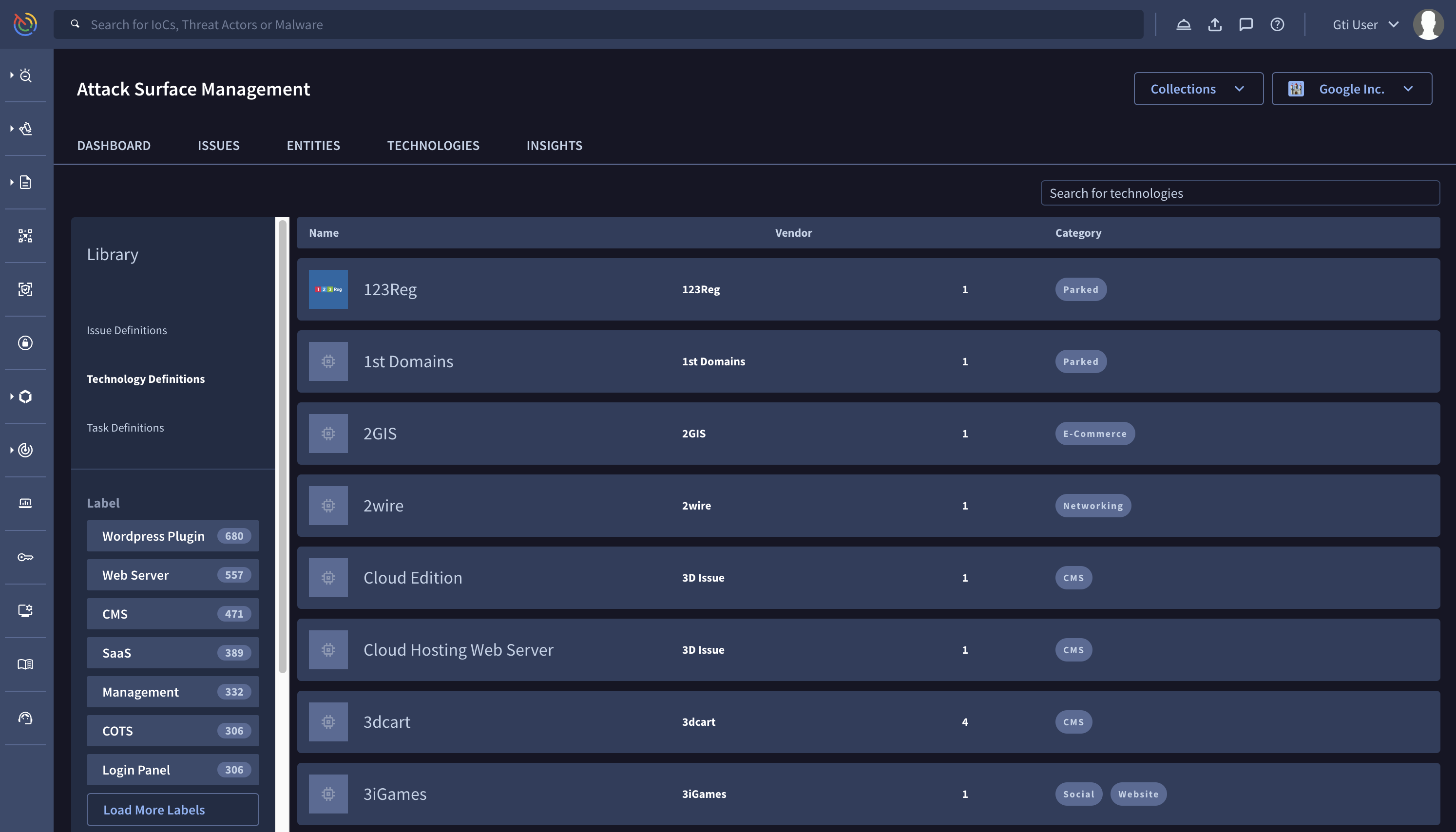Focus the IoCs search bar

598,24
